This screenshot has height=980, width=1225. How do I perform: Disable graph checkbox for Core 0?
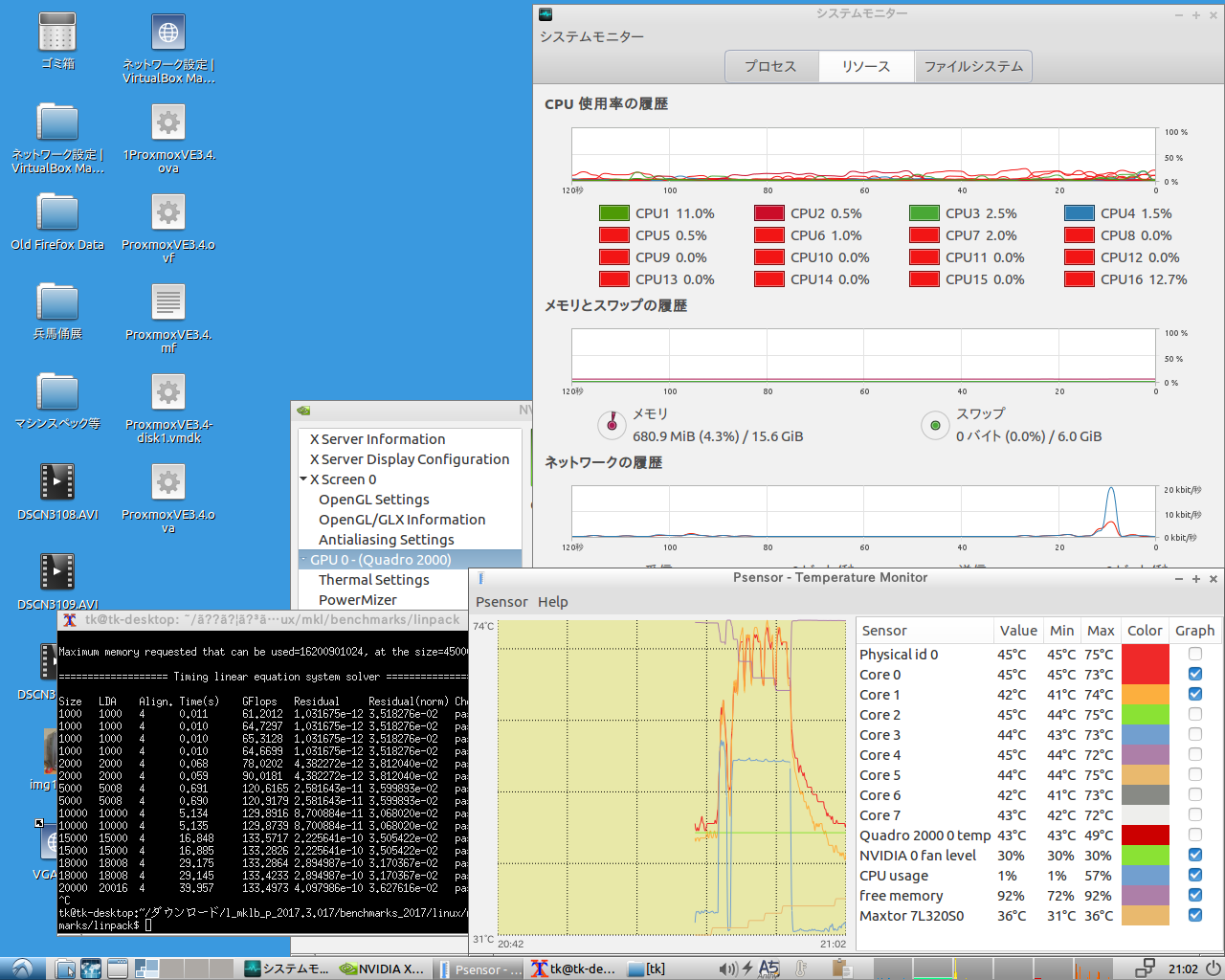click(x=1194, y=675)
